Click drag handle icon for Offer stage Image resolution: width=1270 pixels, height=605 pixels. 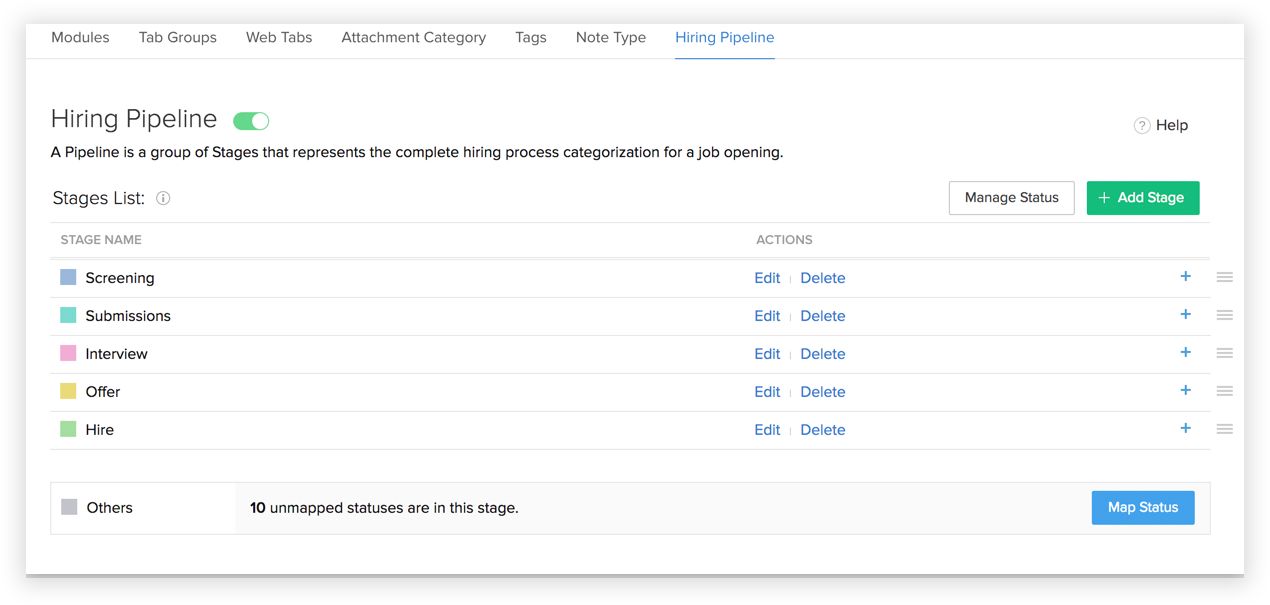(1224, 391)
